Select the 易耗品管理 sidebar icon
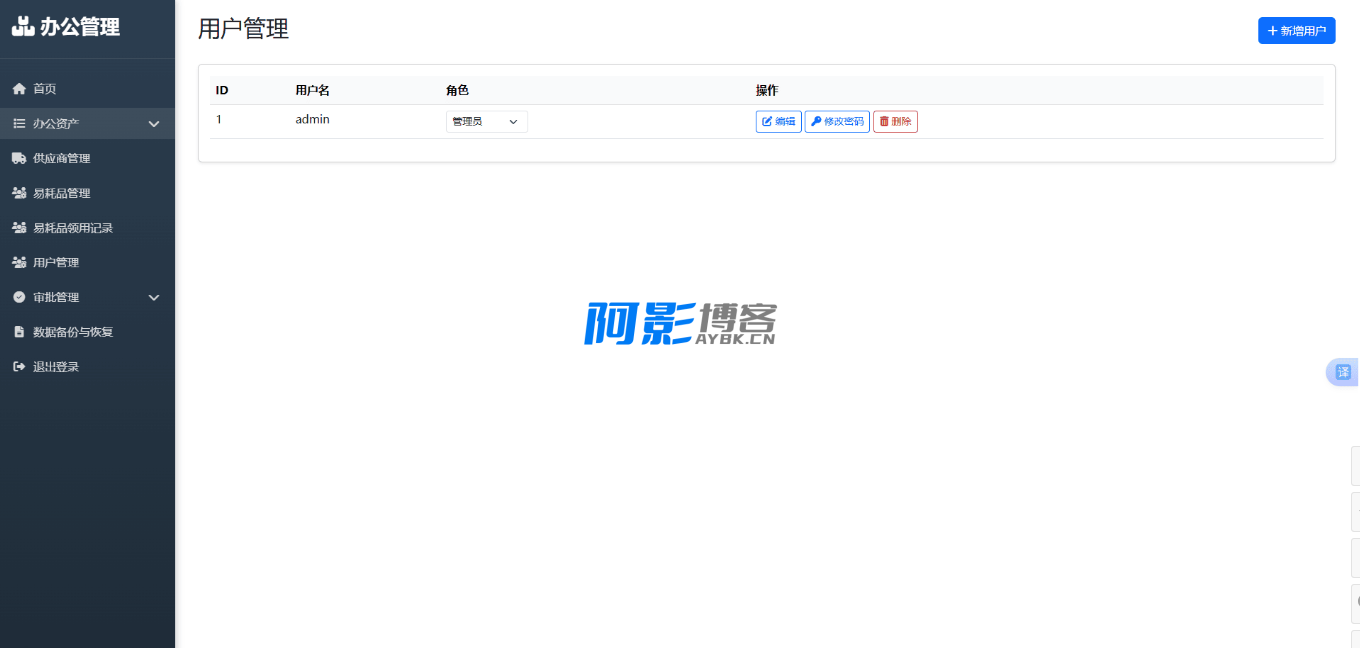 tap(19, 193)
